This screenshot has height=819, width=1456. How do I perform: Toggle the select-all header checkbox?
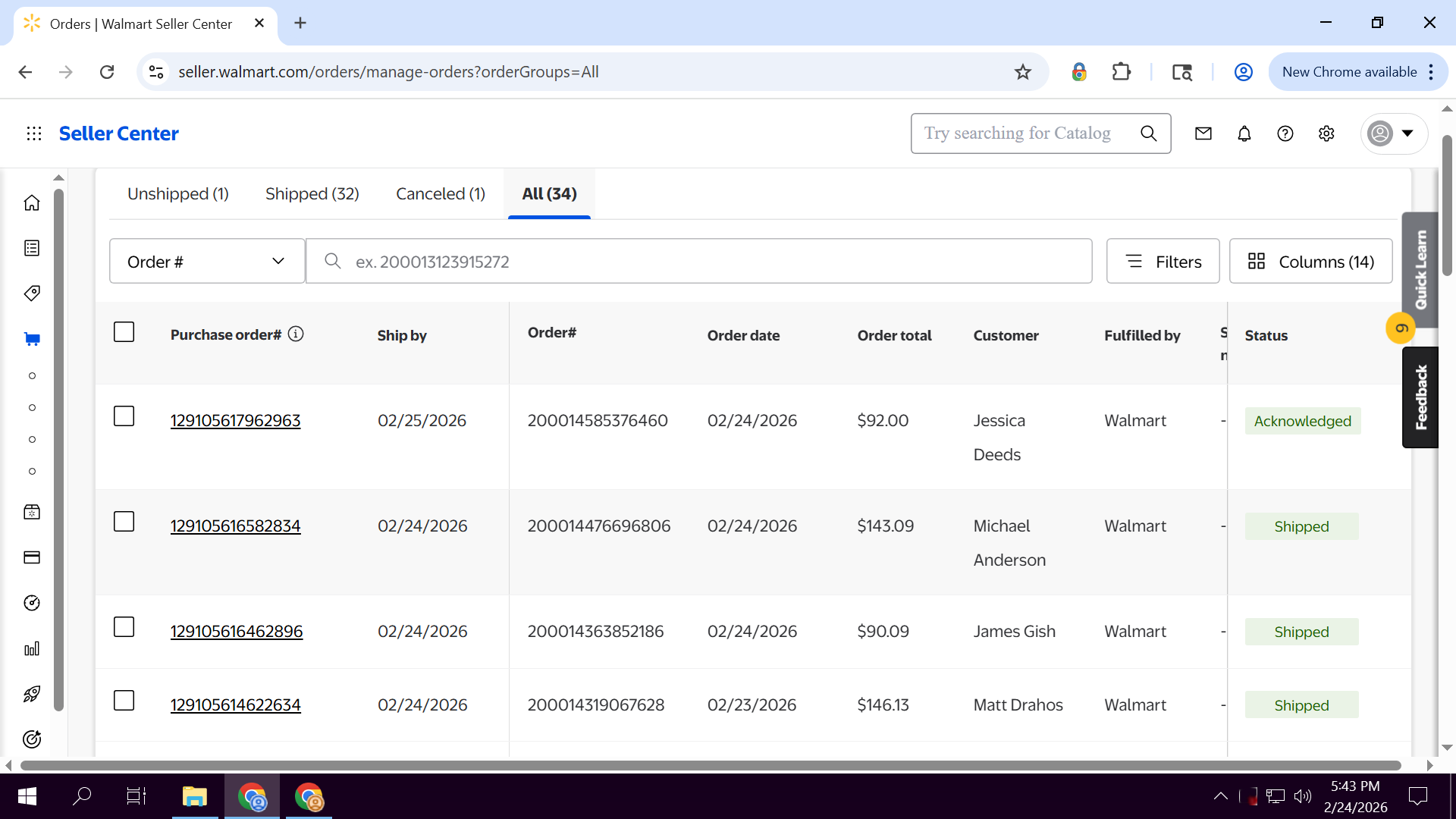[x=124, y=332]
